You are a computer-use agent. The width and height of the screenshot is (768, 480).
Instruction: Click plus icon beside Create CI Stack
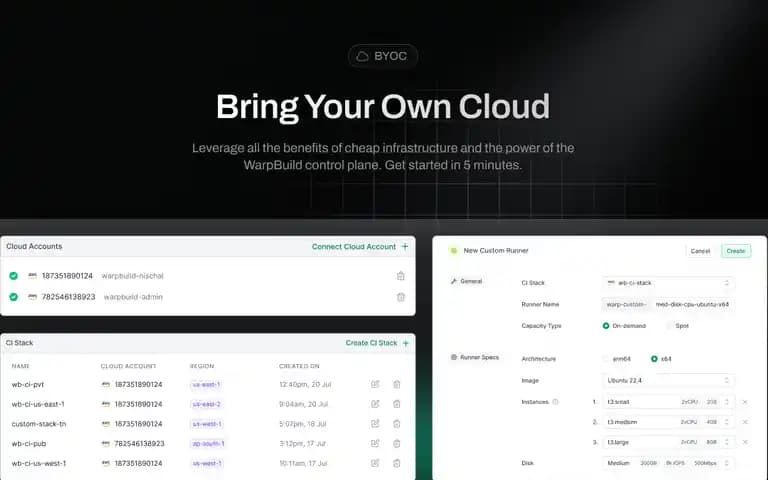(x=406, y=343)
